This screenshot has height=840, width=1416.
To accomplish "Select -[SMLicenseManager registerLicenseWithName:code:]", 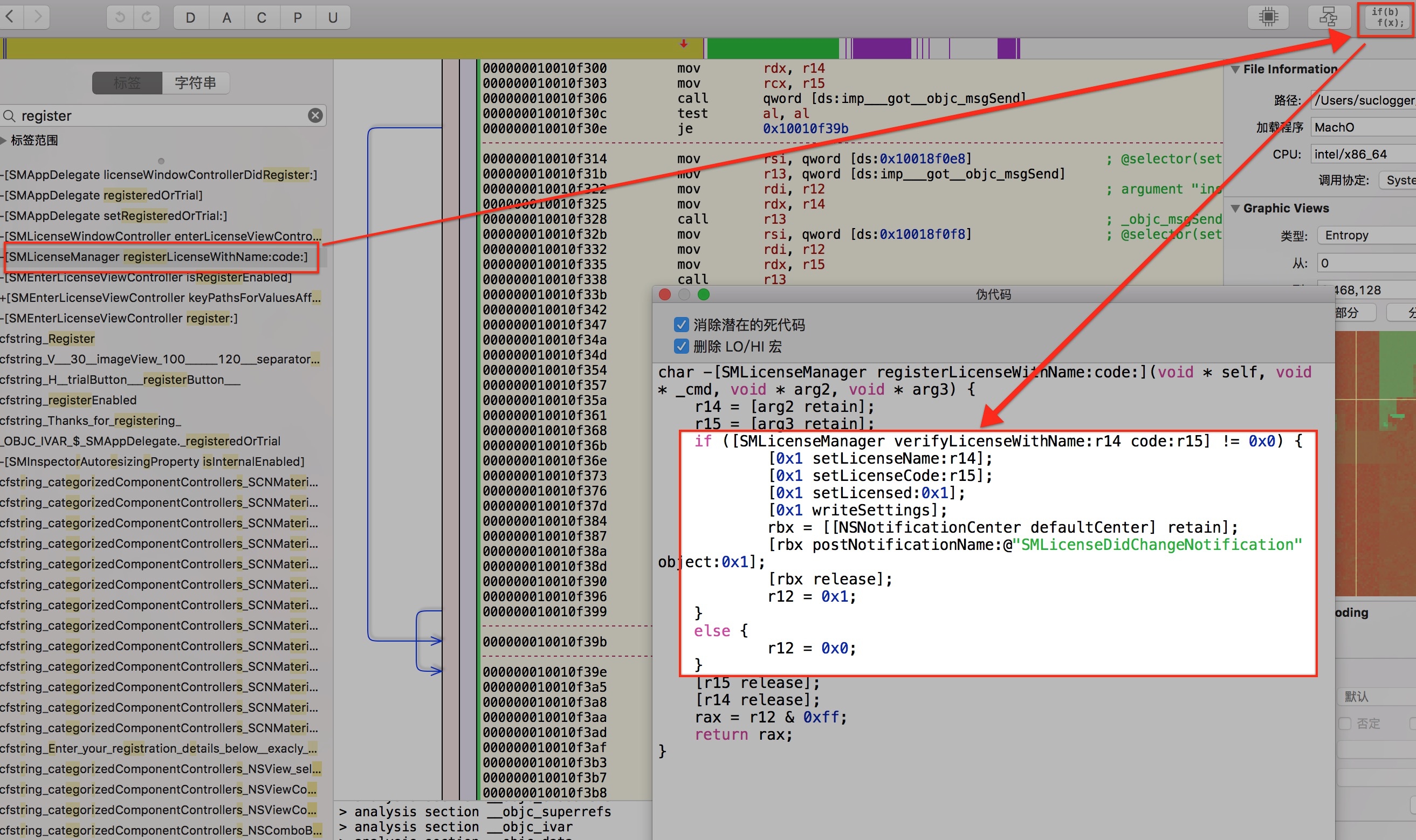I will pos(157,257).
